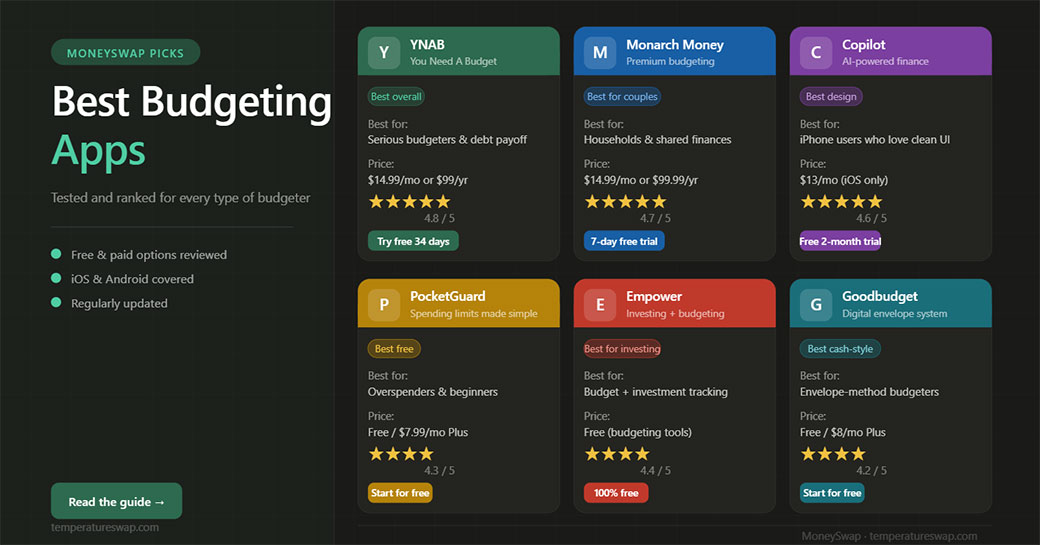Click the Copilot card title
The width and height of the screenshot is (1040, 545).
point(864,45)
